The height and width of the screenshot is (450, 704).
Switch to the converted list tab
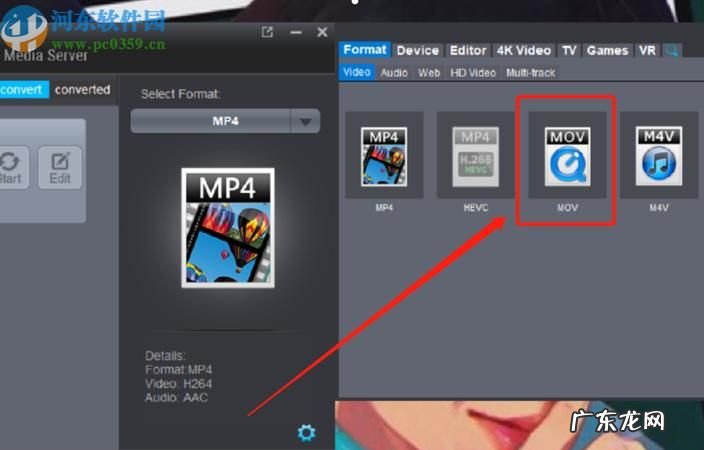(82, 90)
